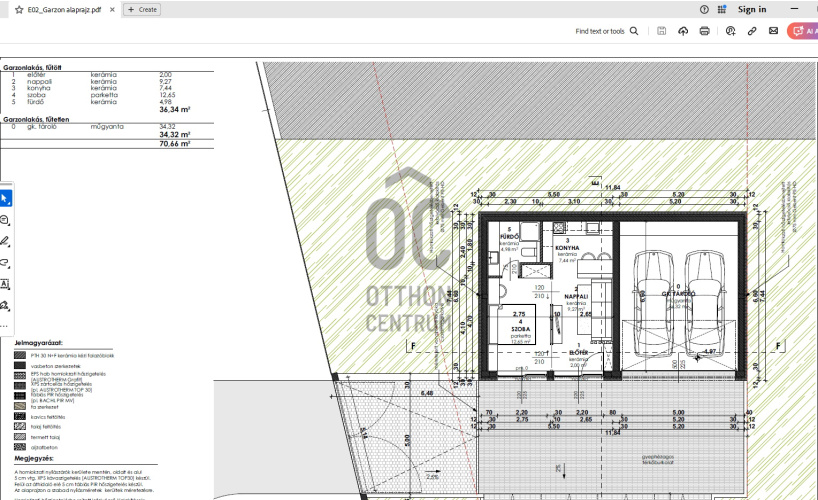This screenshot has width=818, height=500.
Task: Save the document with disk icon
Action: point(661,31)
